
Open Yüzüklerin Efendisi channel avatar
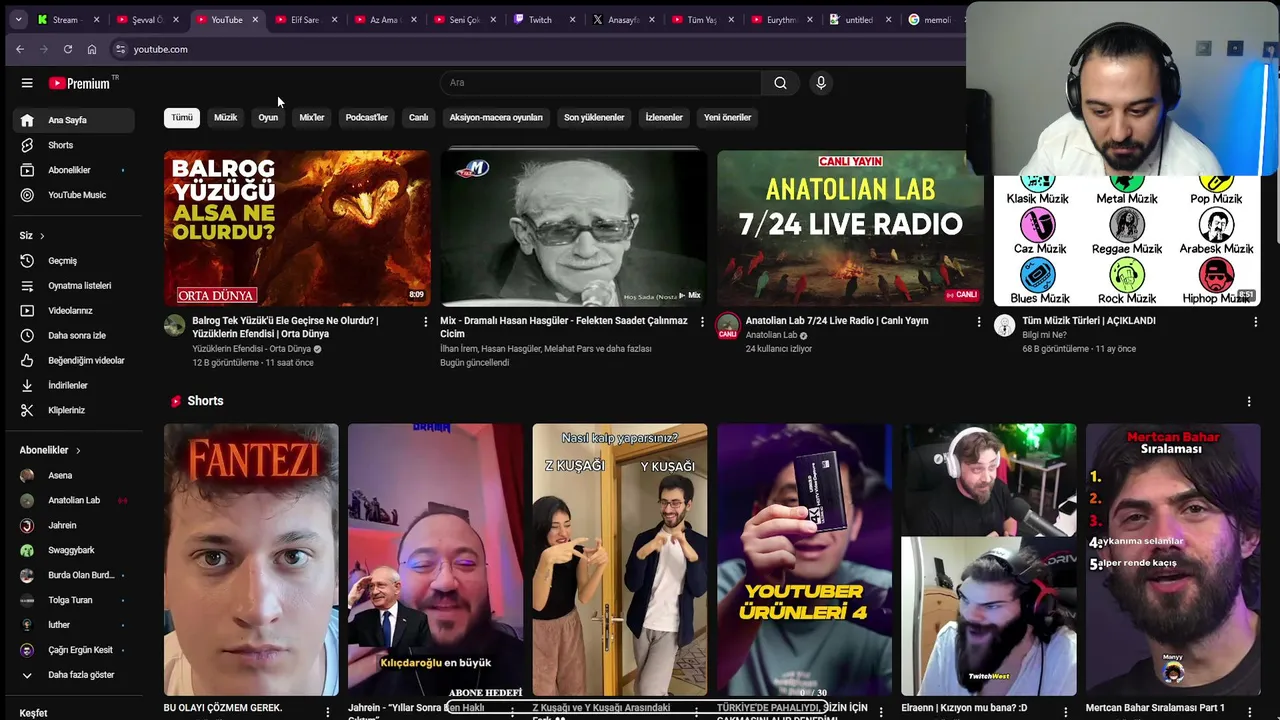click(175, 325)
